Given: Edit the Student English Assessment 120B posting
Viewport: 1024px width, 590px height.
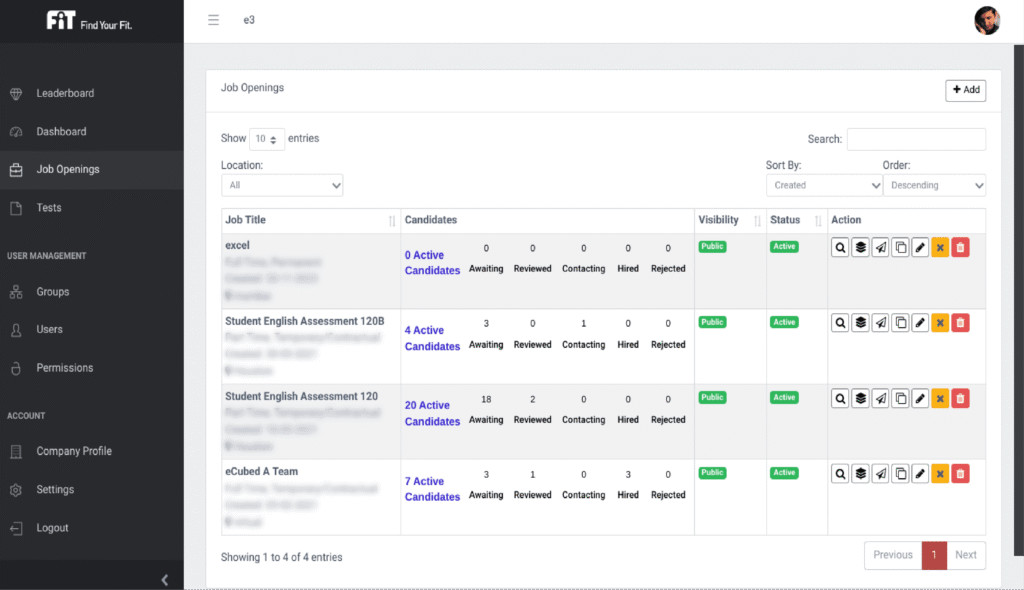Looking at the screenshot, I should [920, 322].
